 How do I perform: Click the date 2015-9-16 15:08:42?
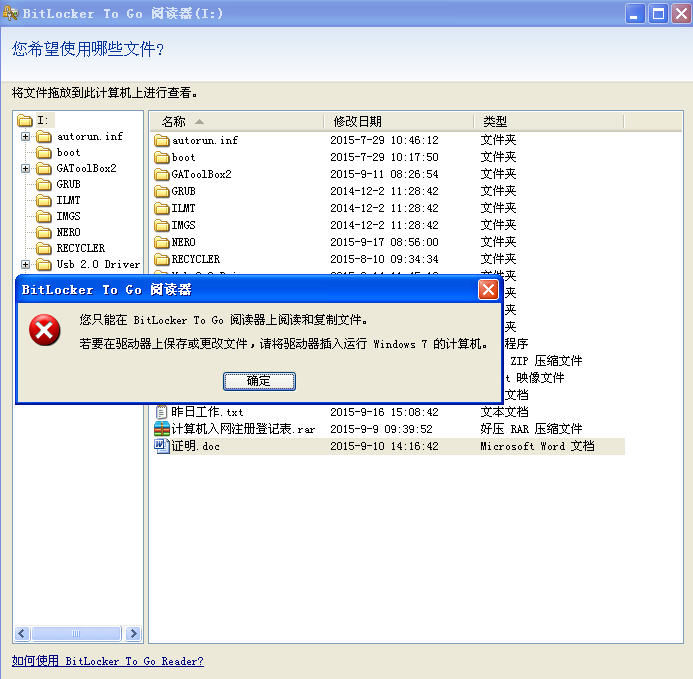point(384,412)
